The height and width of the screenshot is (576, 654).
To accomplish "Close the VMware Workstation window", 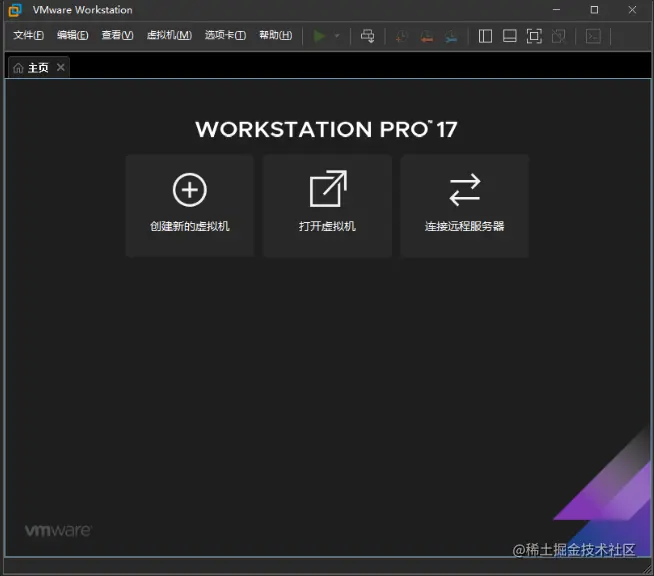I will click(x=632, y=10).
